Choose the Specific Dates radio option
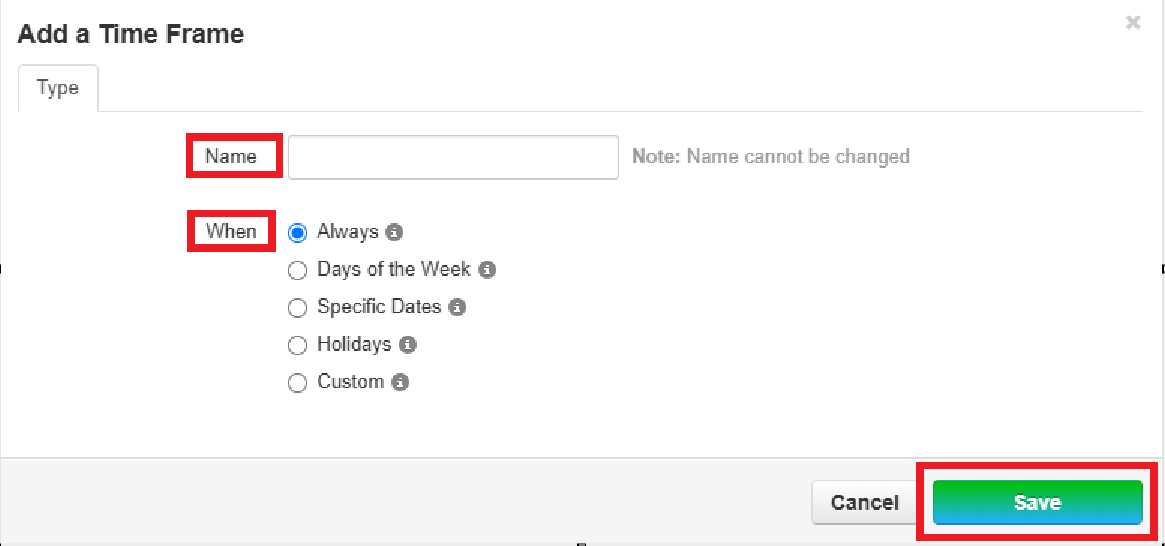1165x546 pixels. (297, 308)
